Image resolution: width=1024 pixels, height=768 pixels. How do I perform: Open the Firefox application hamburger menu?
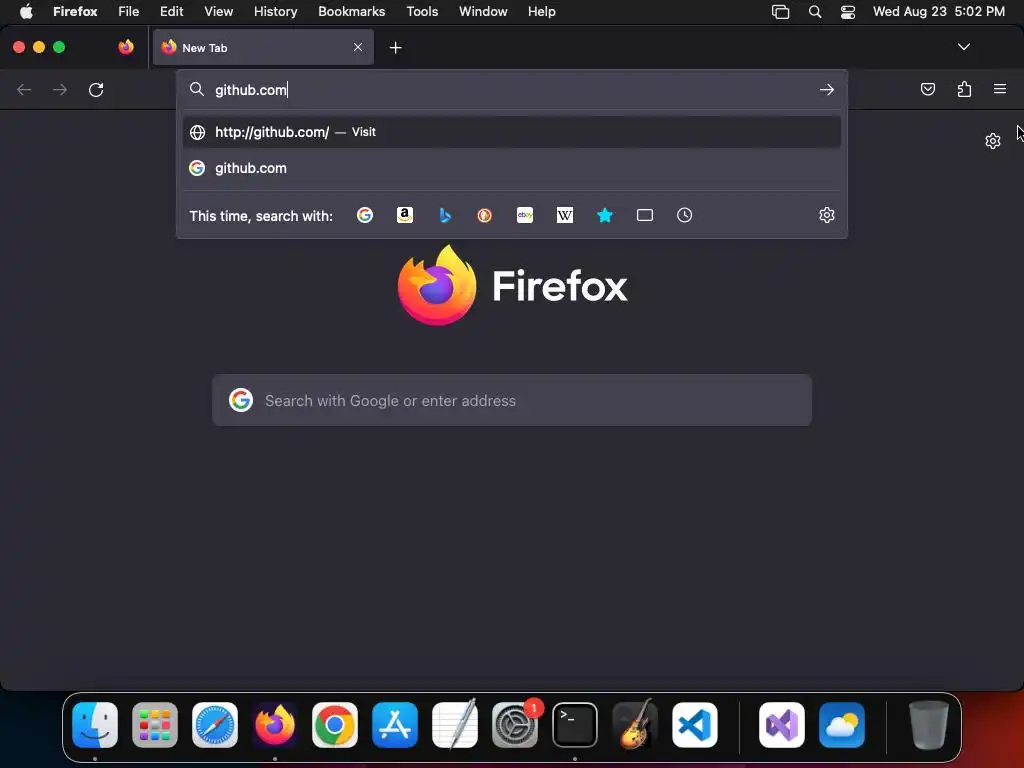[x=1000, y=89]
